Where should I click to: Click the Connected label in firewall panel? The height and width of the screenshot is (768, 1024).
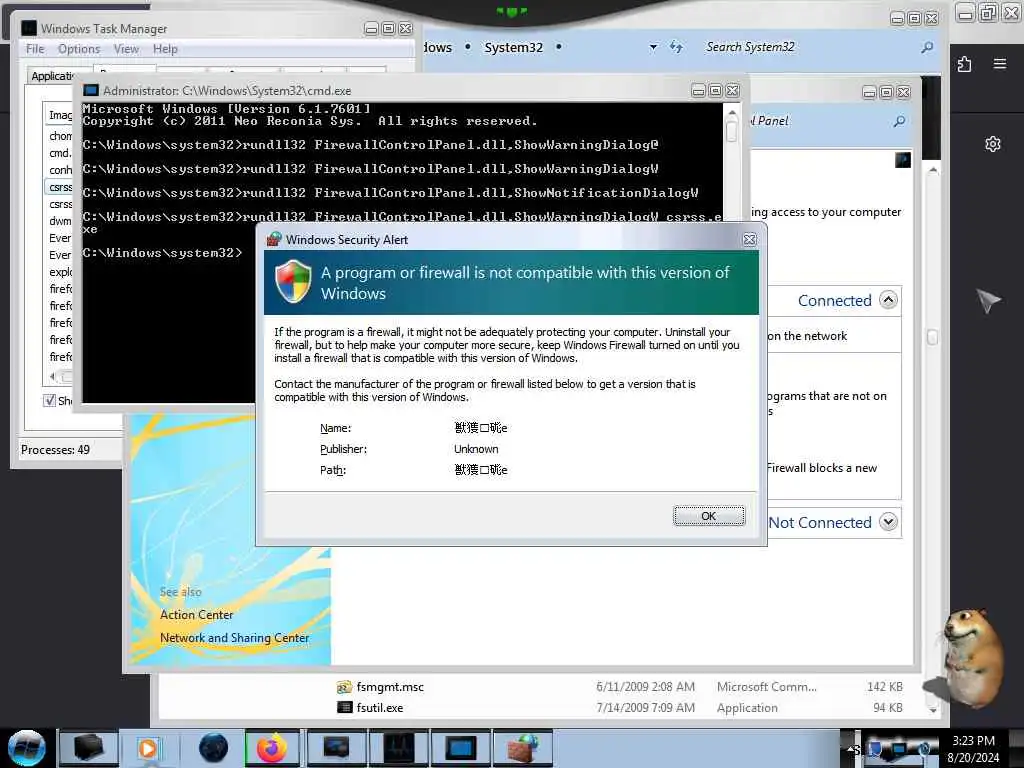tap(835, 300)
